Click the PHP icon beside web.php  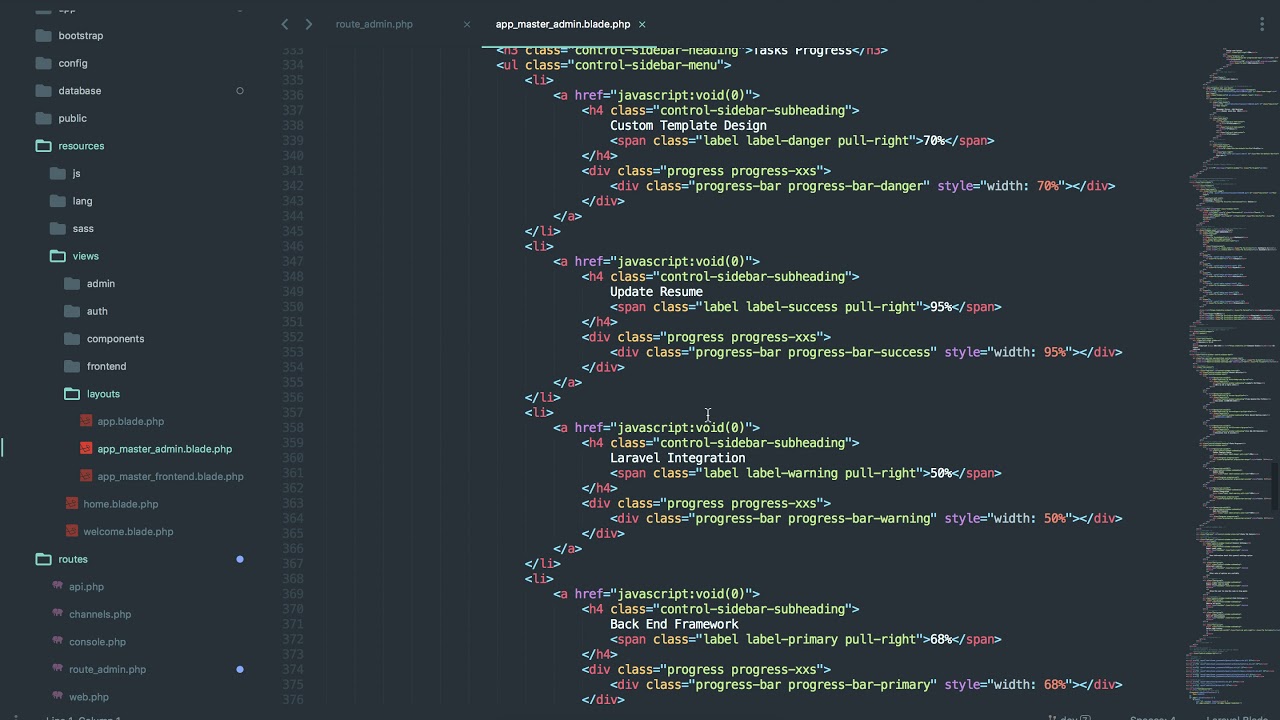[x=58, y=696]
